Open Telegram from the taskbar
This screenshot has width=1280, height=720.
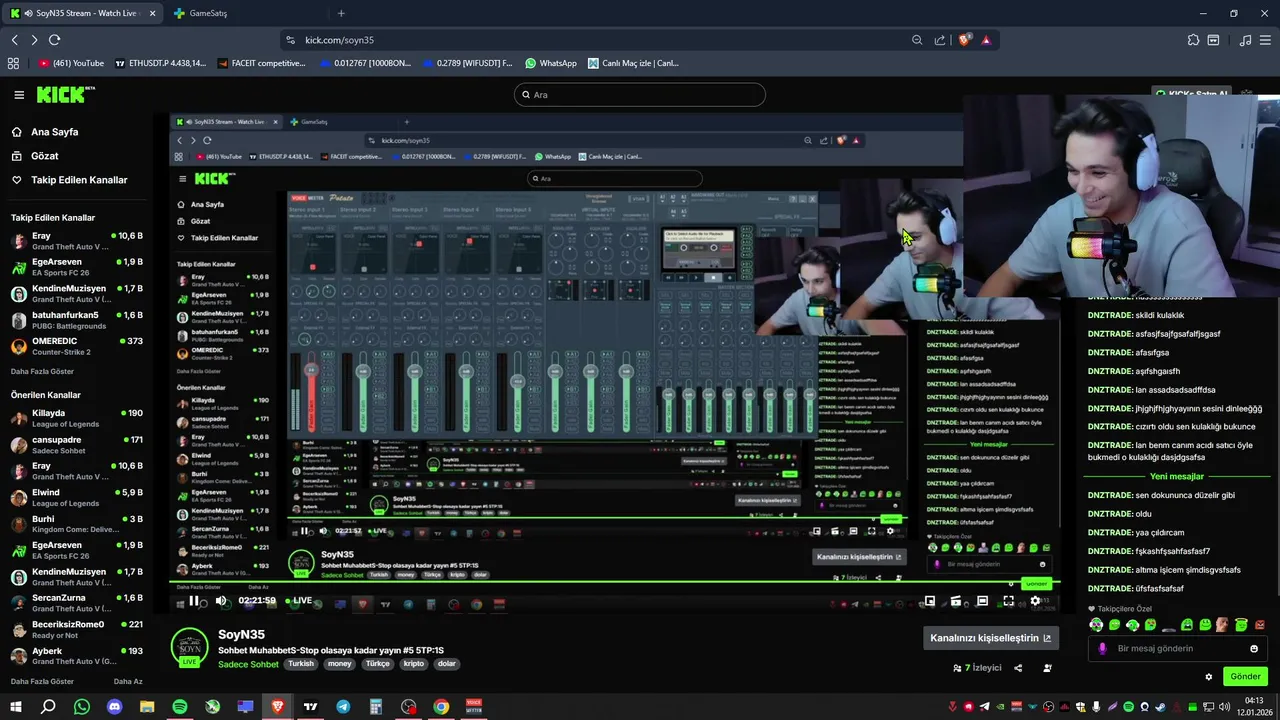(x=343, y=707)
